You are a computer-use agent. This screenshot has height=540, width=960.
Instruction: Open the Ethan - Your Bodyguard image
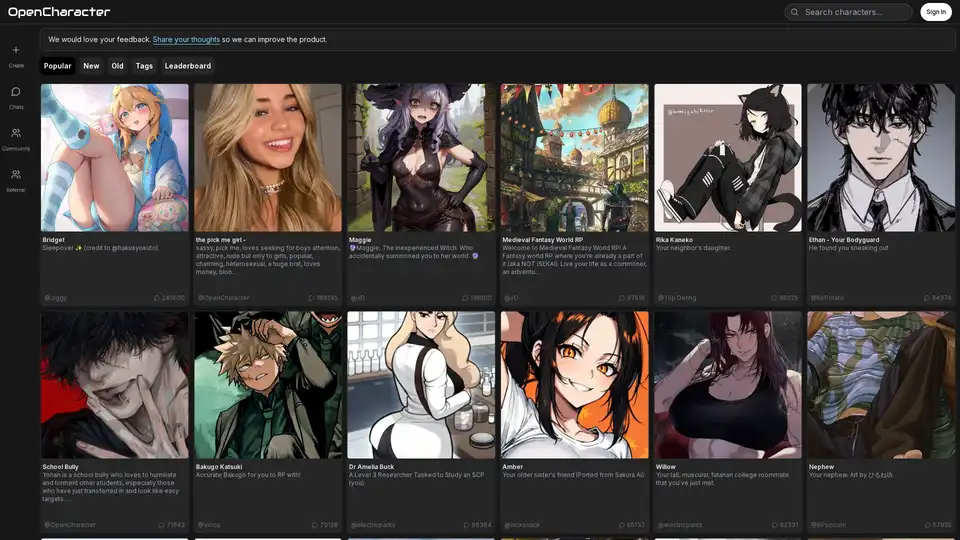point(880,158)
